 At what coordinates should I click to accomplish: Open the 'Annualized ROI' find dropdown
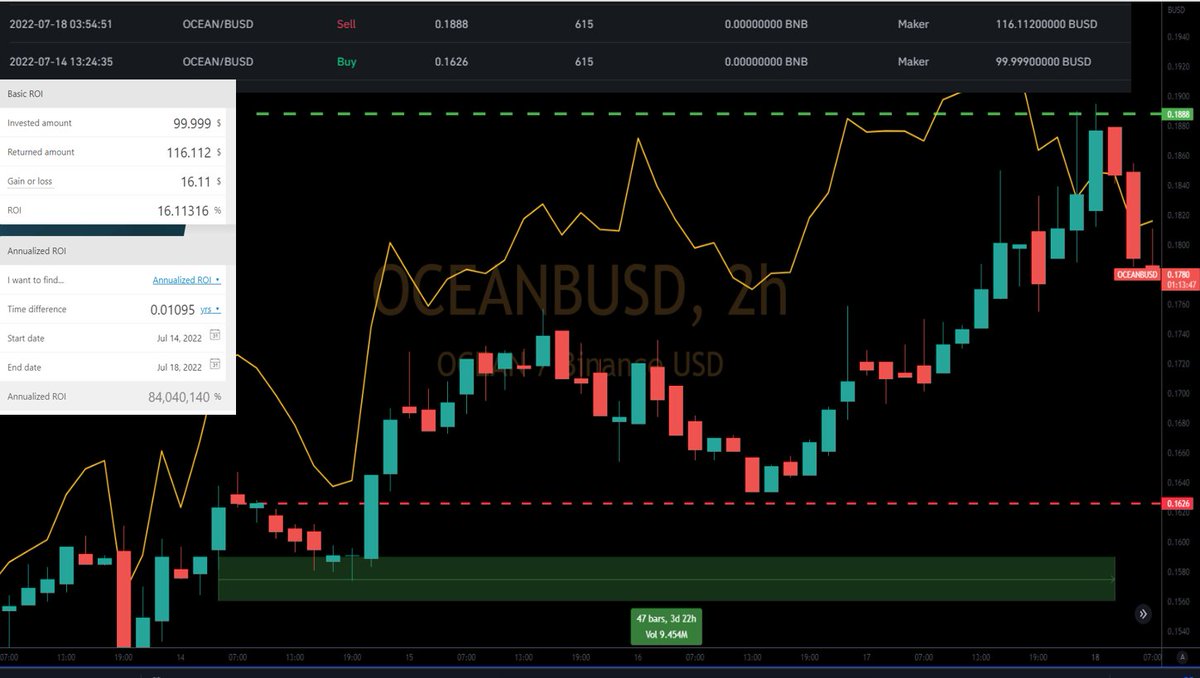[x=187, y=280]
